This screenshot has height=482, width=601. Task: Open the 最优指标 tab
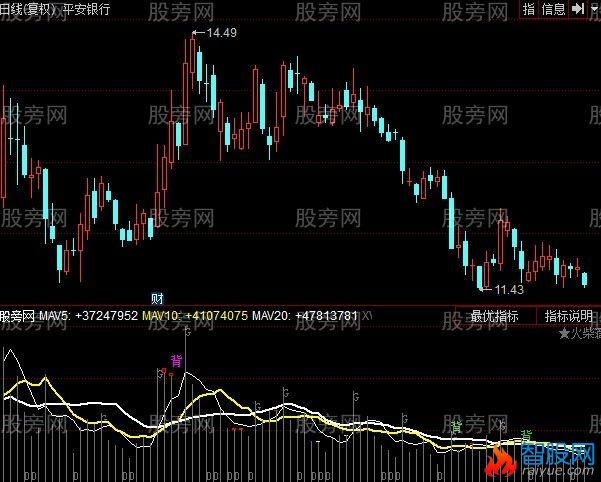pyautogui.click(x=495, y=316)
